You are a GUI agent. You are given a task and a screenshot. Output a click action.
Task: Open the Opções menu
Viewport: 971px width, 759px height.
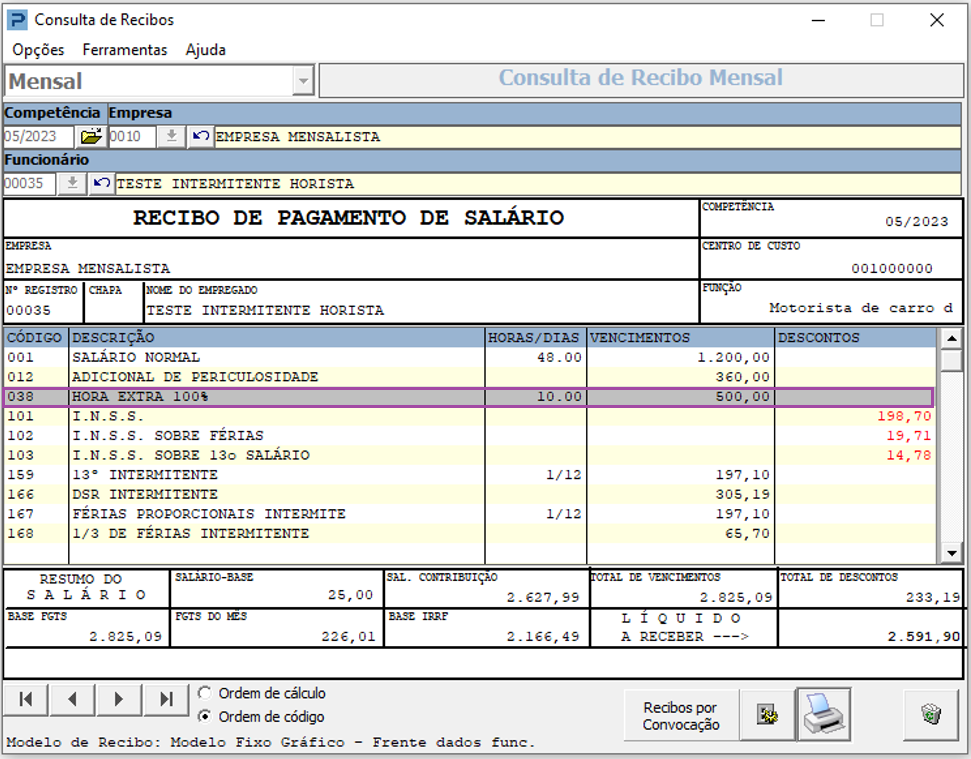pos(38,50)
